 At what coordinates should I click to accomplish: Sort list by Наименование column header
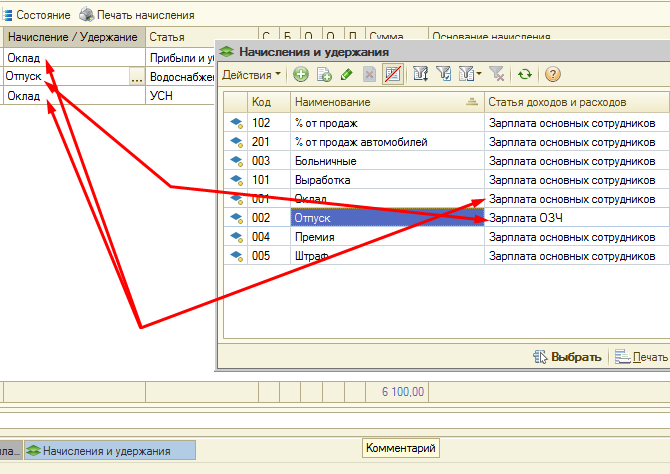click(x=380, y=102)
